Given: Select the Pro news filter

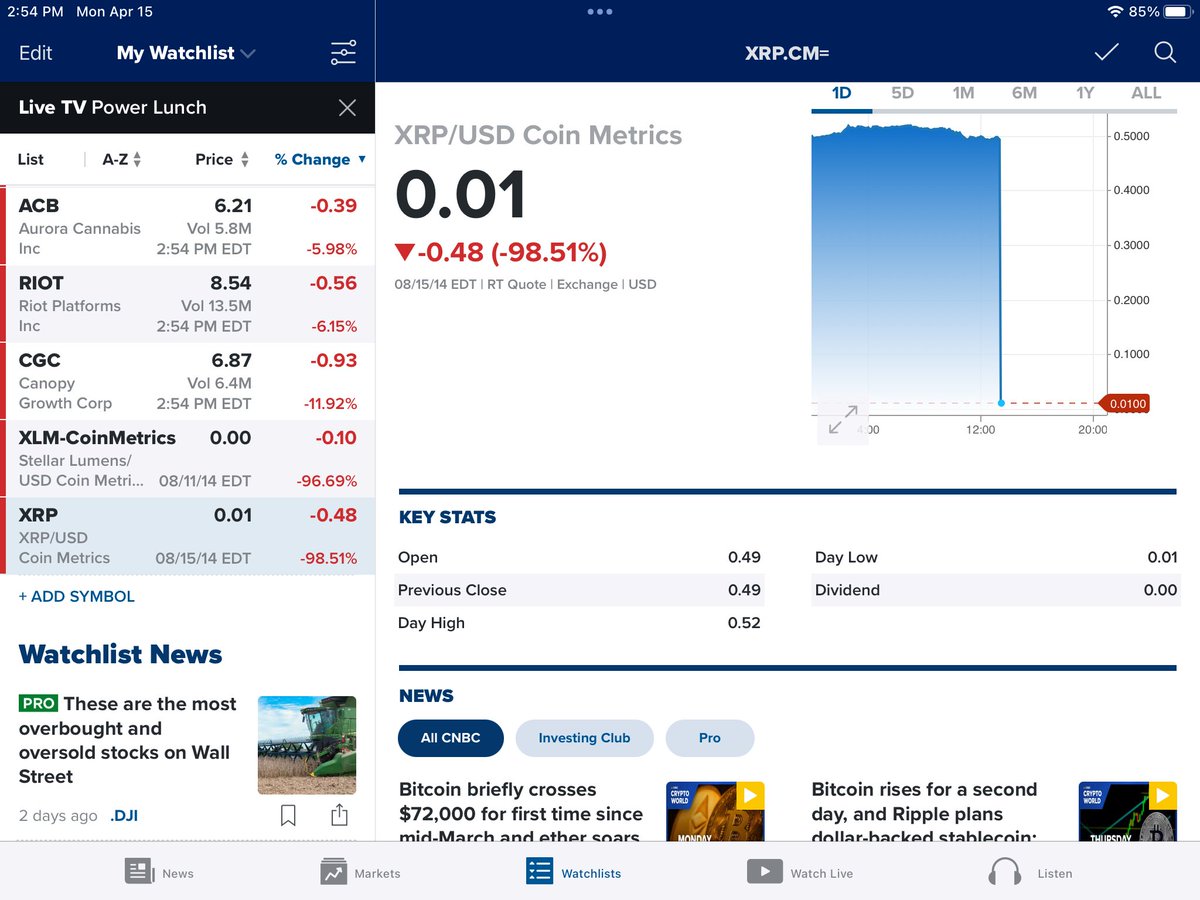Looking at the screenshot, I should [x=710, y=738].
